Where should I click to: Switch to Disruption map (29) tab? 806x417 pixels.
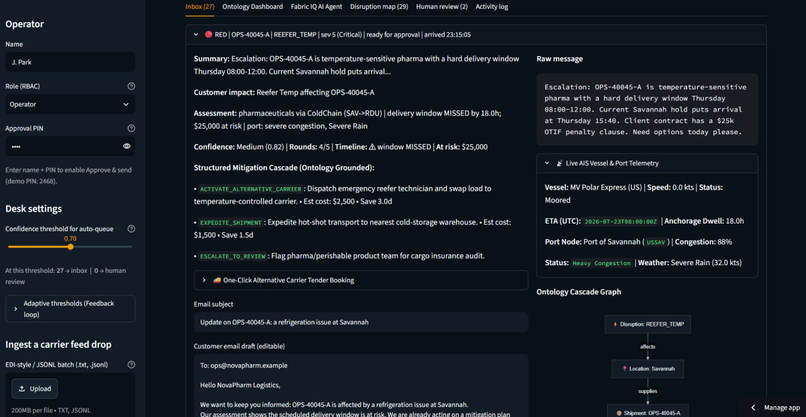coord(379,7)
